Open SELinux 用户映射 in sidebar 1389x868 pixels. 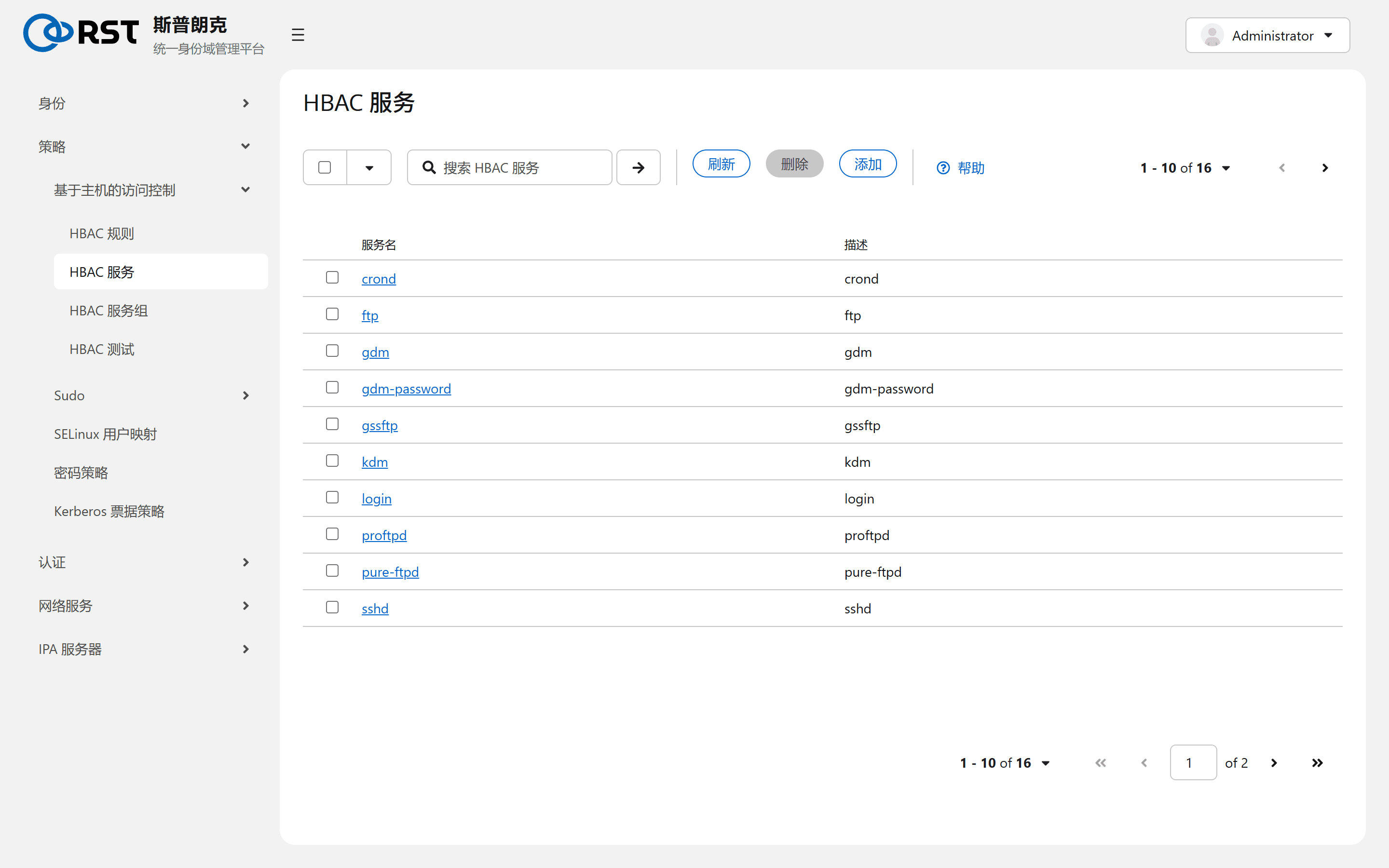click(153, 434)
